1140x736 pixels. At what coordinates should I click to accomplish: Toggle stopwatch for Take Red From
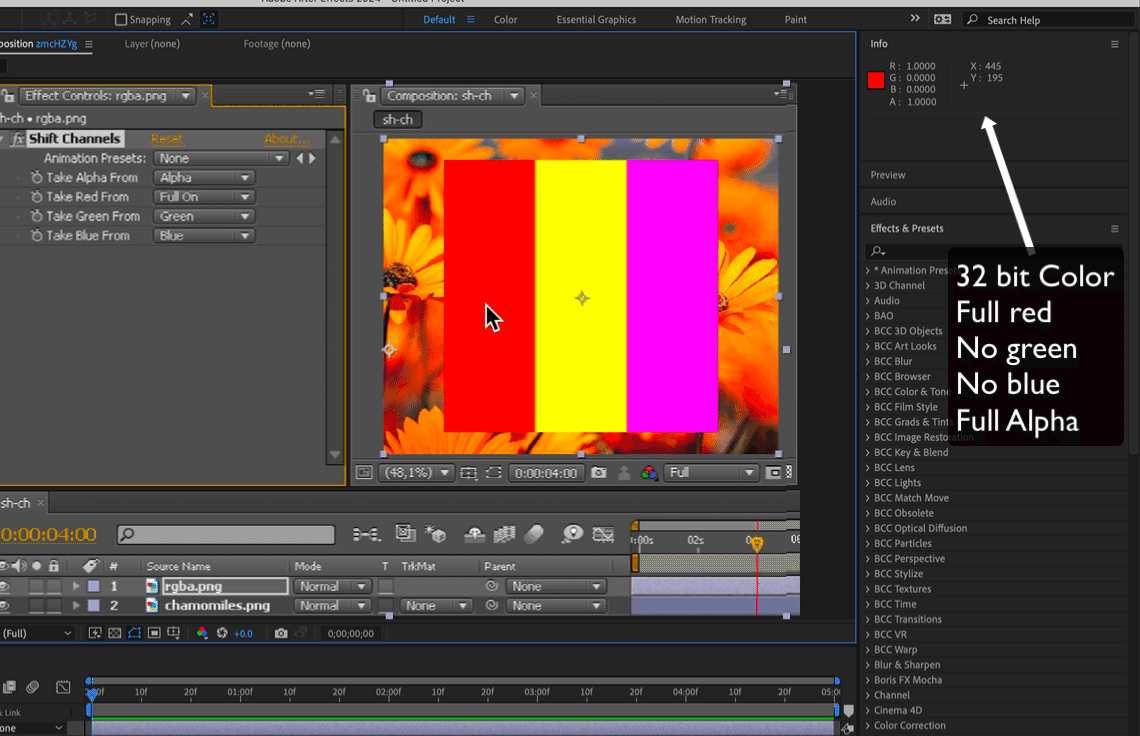(36, 197)
